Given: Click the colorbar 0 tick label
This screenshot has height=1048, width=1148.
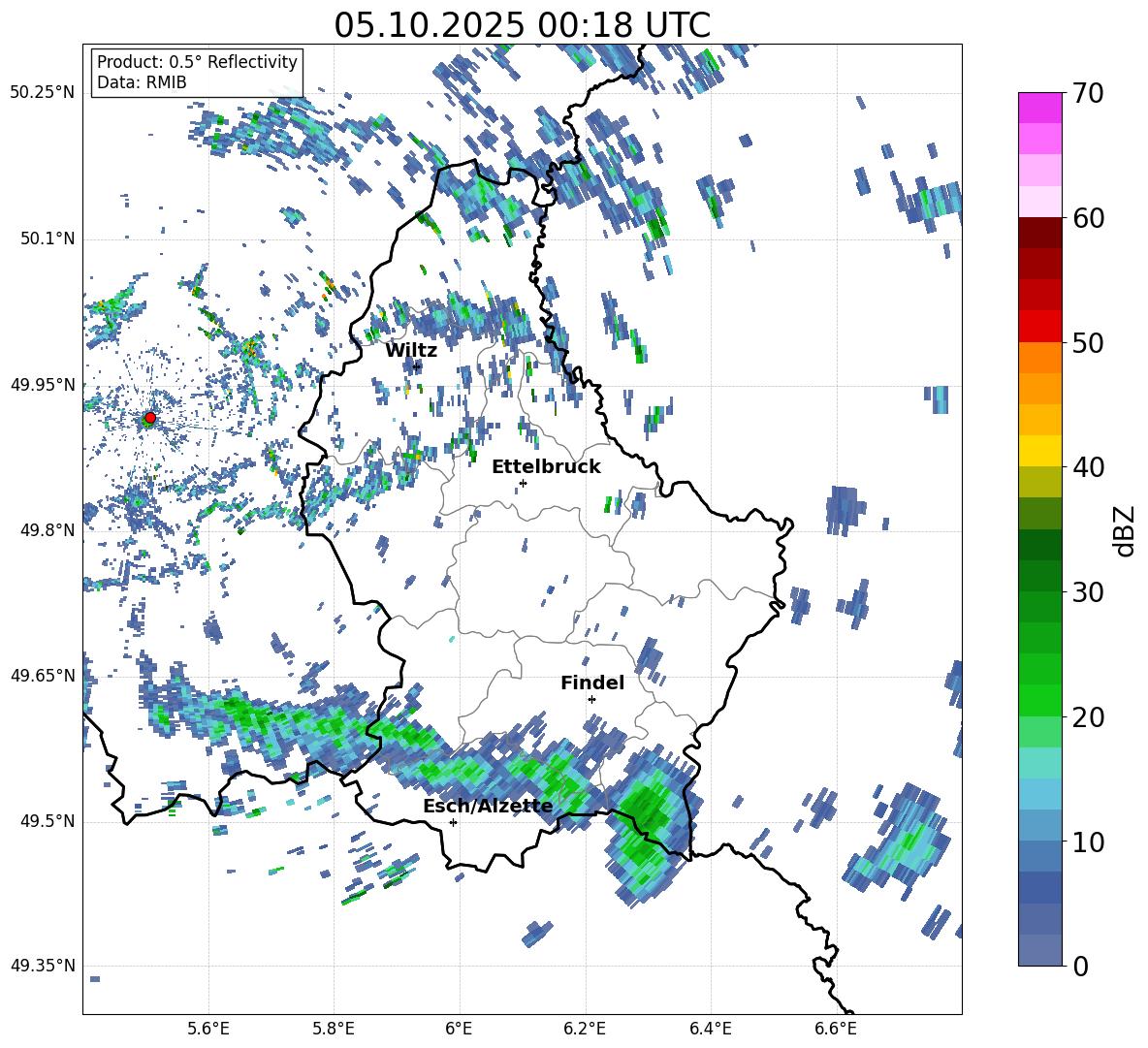Looking at the screenshot, I should click(x=1080, y=966).
